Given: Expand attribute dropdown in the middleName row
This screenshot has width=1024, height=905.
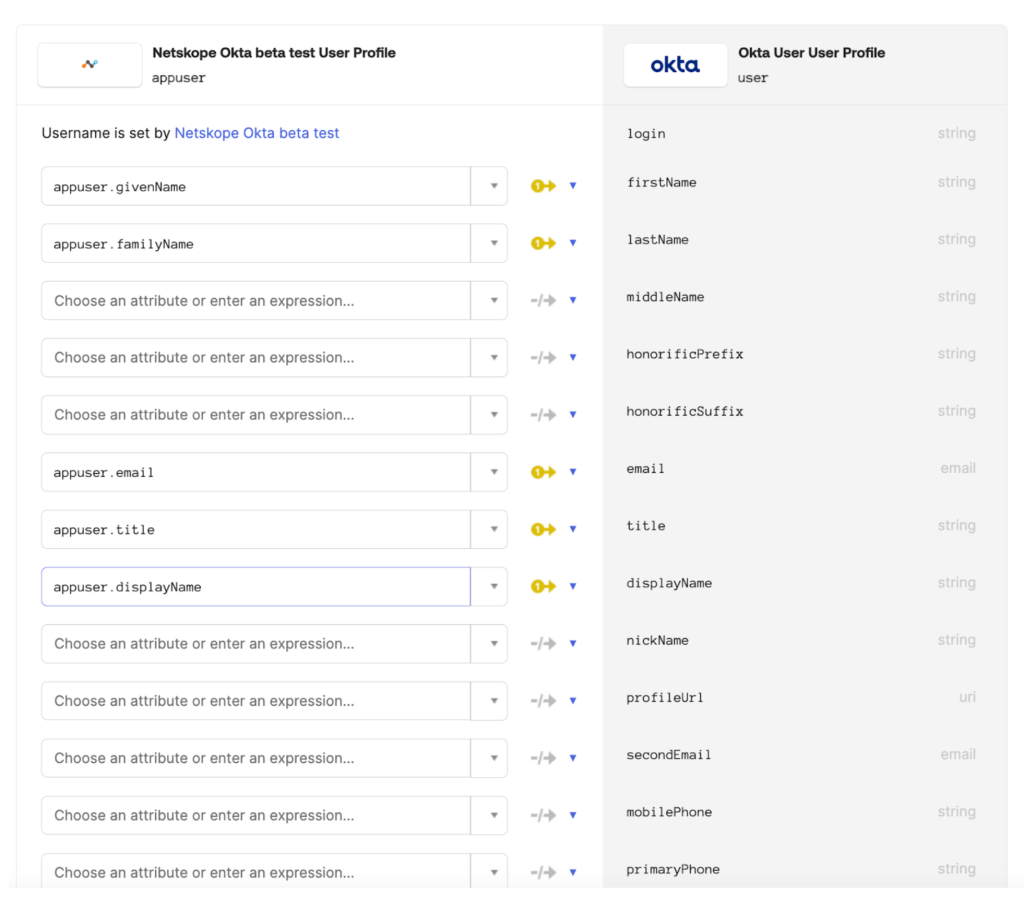Looking at the screenshot, I should [489, 300].
